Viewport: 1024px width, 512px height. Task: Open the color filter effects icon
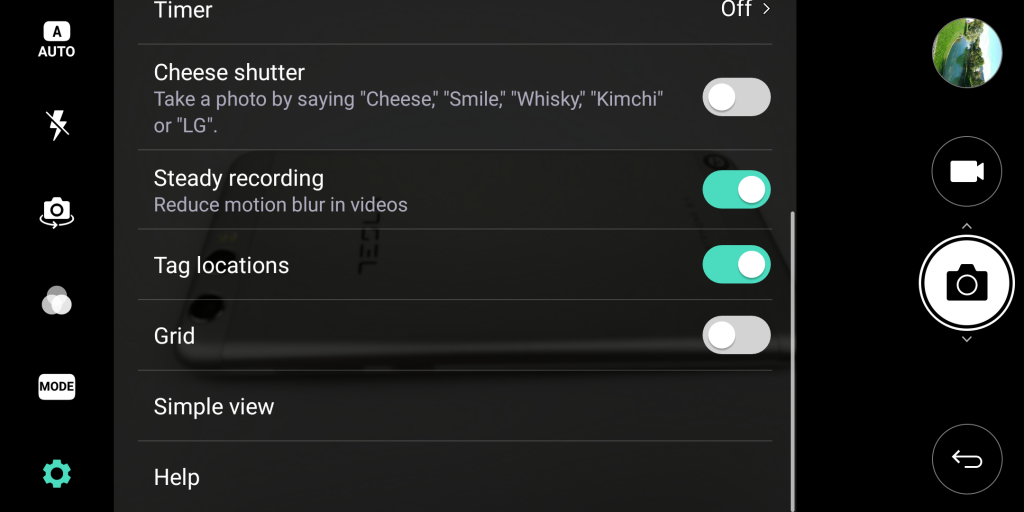point(57,300)
